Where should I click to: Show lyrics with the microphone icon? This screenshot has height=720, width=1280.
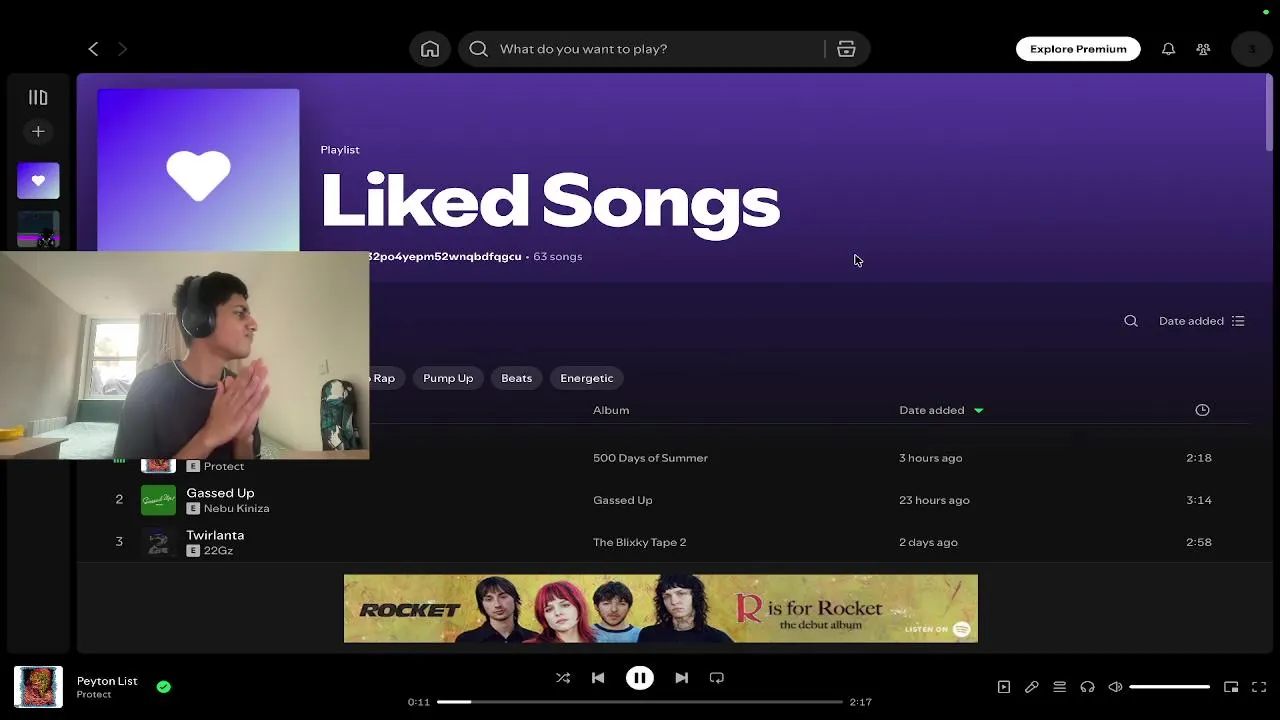pyautogui.click(x=1032, y=687)
